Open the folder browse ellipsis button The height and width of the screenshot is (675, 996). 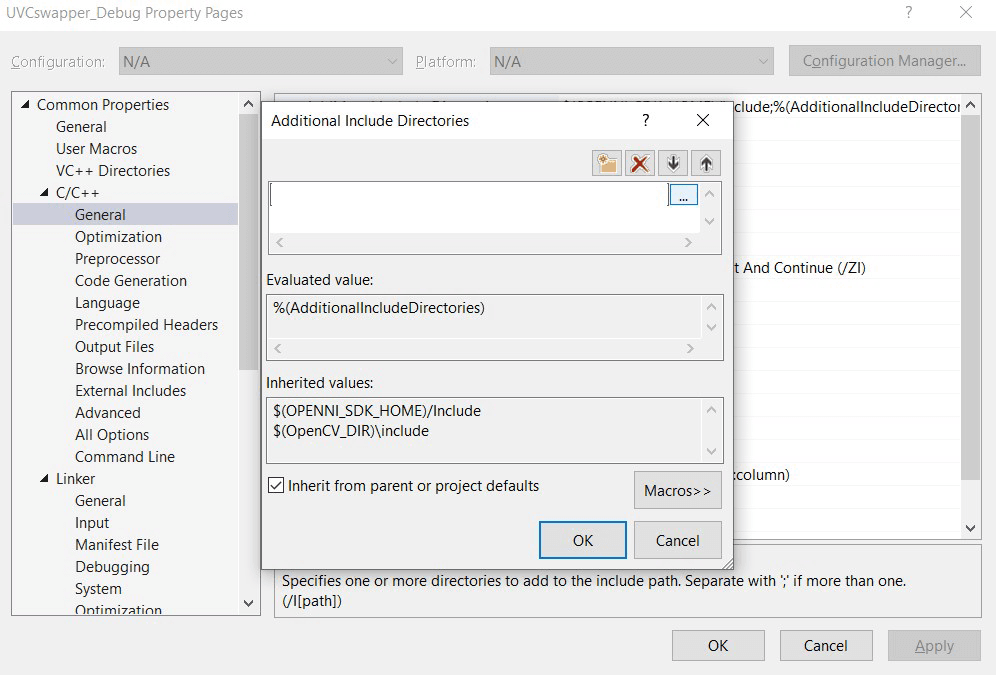click(683, 194)
